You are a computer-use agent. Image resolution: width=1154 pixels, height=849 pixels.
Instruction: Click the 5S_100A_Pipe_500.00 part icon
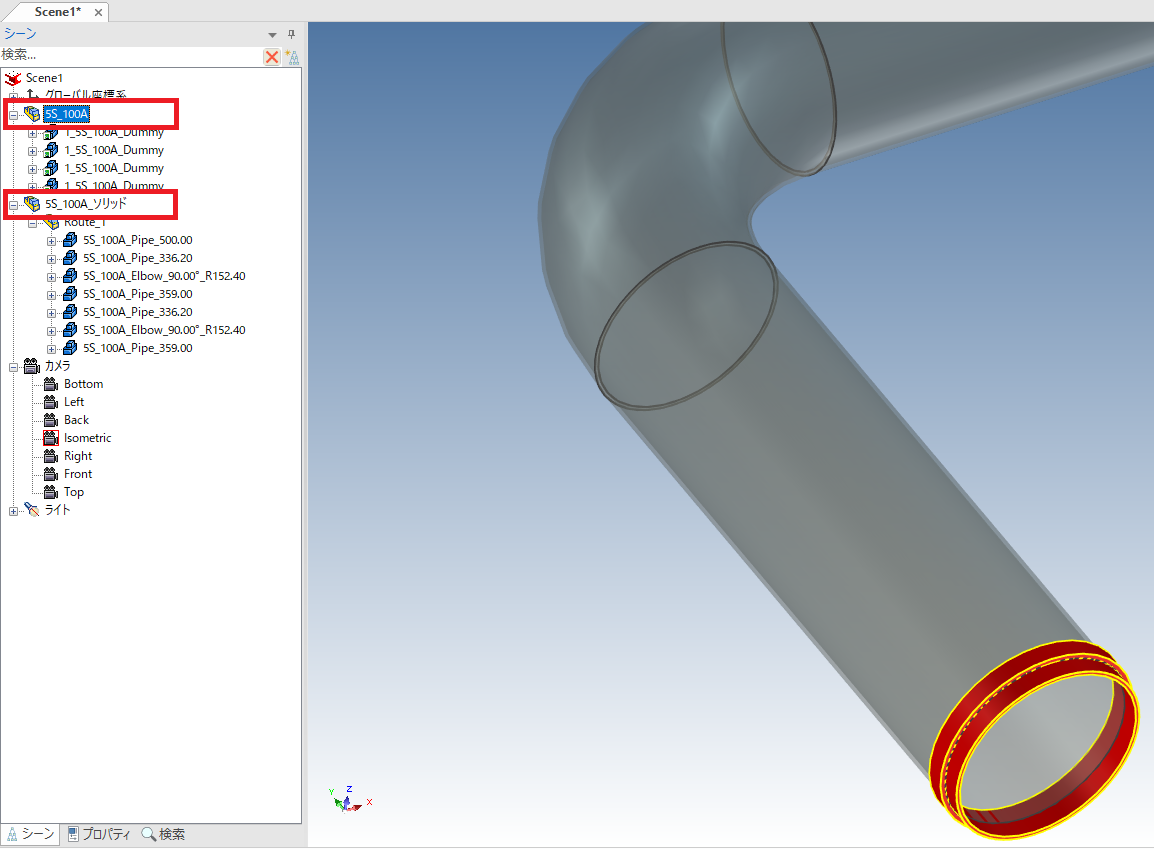tap(70, 240)
